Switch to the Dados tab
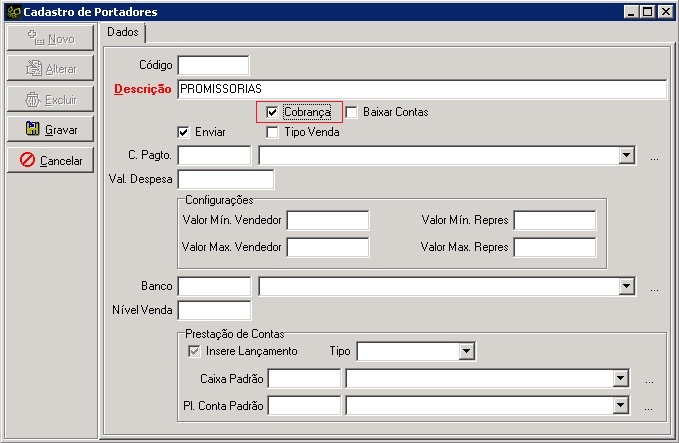Viewport: 679px width, 443px height. click(123, 33)
